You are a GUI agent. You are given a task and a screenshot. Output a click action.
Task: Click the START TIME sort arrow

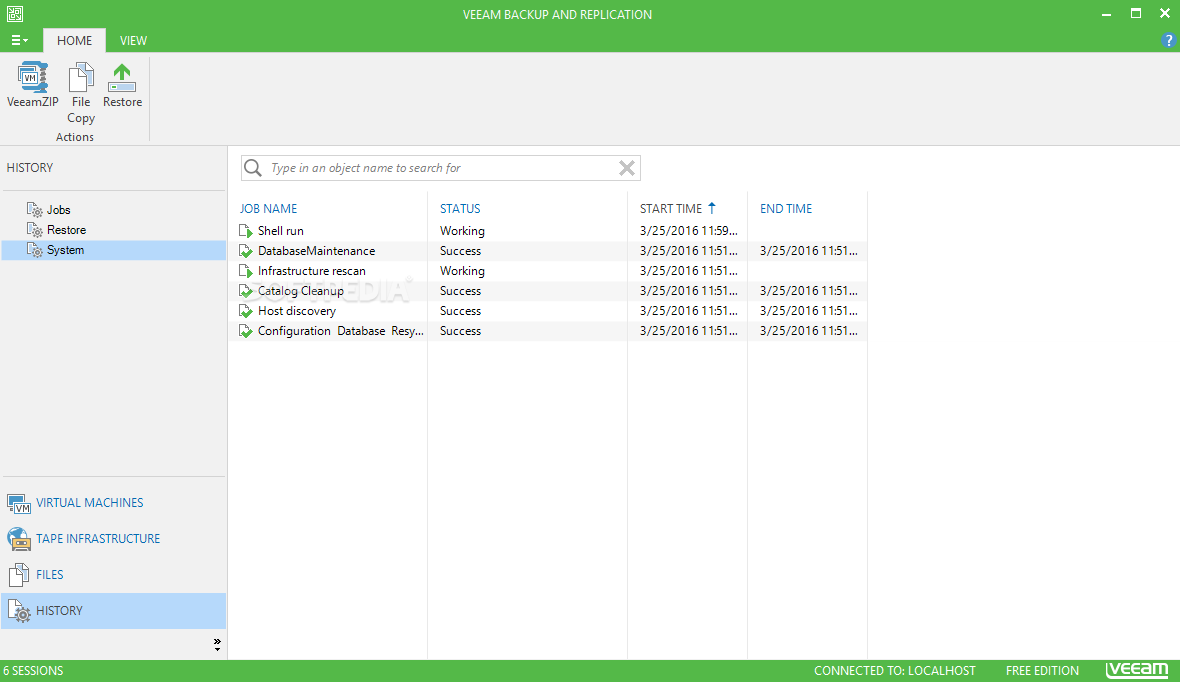point(711,208)
